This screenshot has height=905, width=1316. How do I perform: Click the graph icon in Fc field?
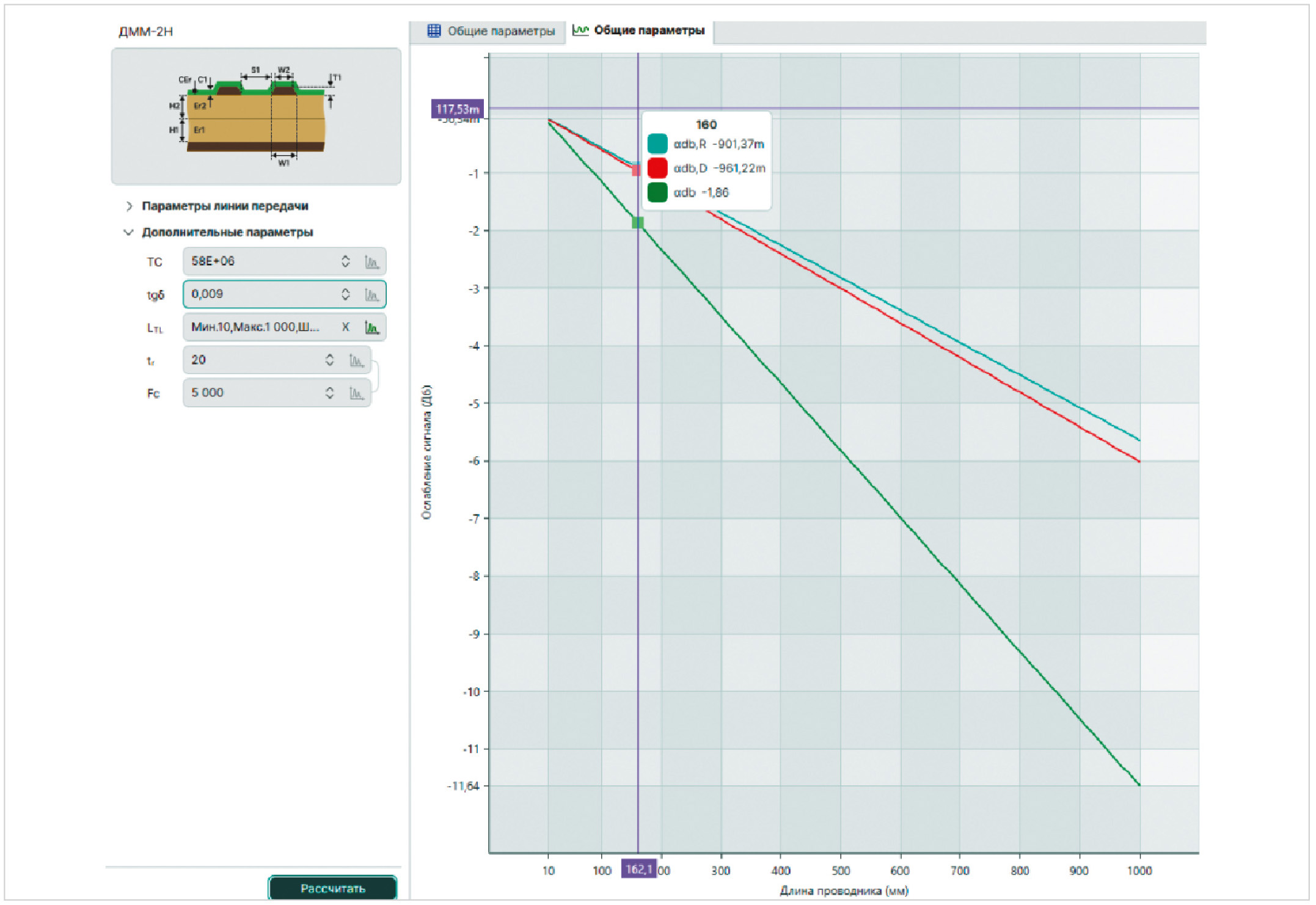356,393
